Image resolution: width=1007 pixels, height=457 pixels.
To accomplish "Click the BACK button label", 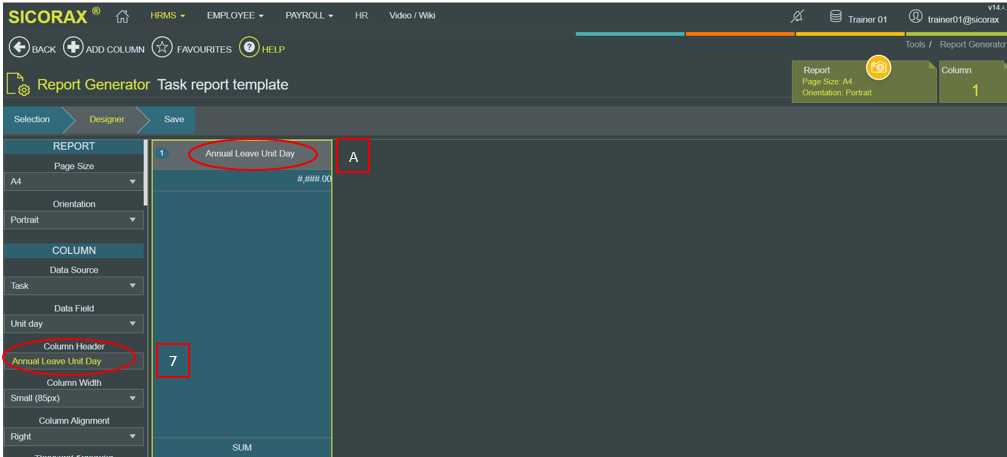I will pyautogui.click(x=44, y=49).
